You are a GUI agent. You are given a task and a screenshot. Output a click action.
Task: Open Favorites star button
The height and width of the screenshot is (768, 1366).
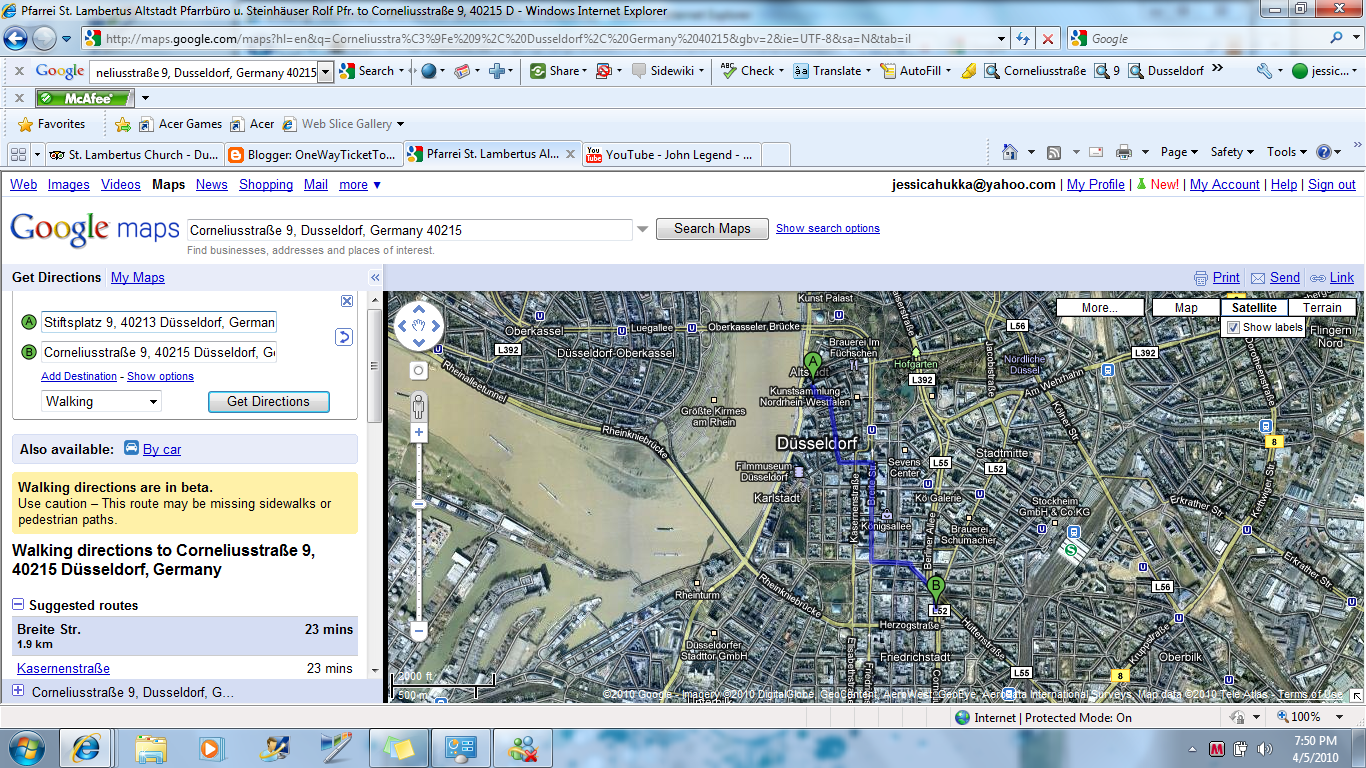coord(52,124)
